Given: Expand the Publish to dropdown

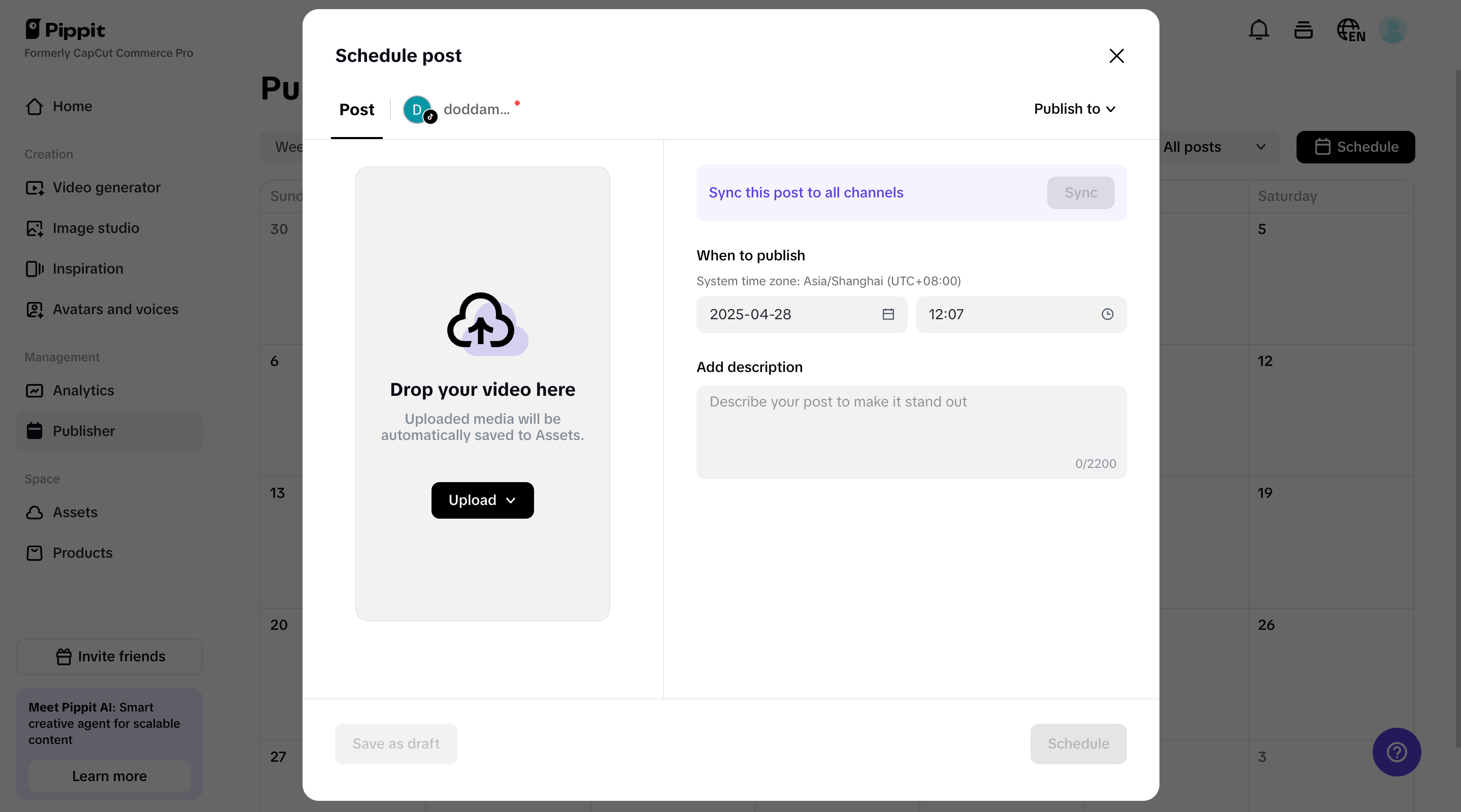Looking at the screenshot, I should 1074,108.
